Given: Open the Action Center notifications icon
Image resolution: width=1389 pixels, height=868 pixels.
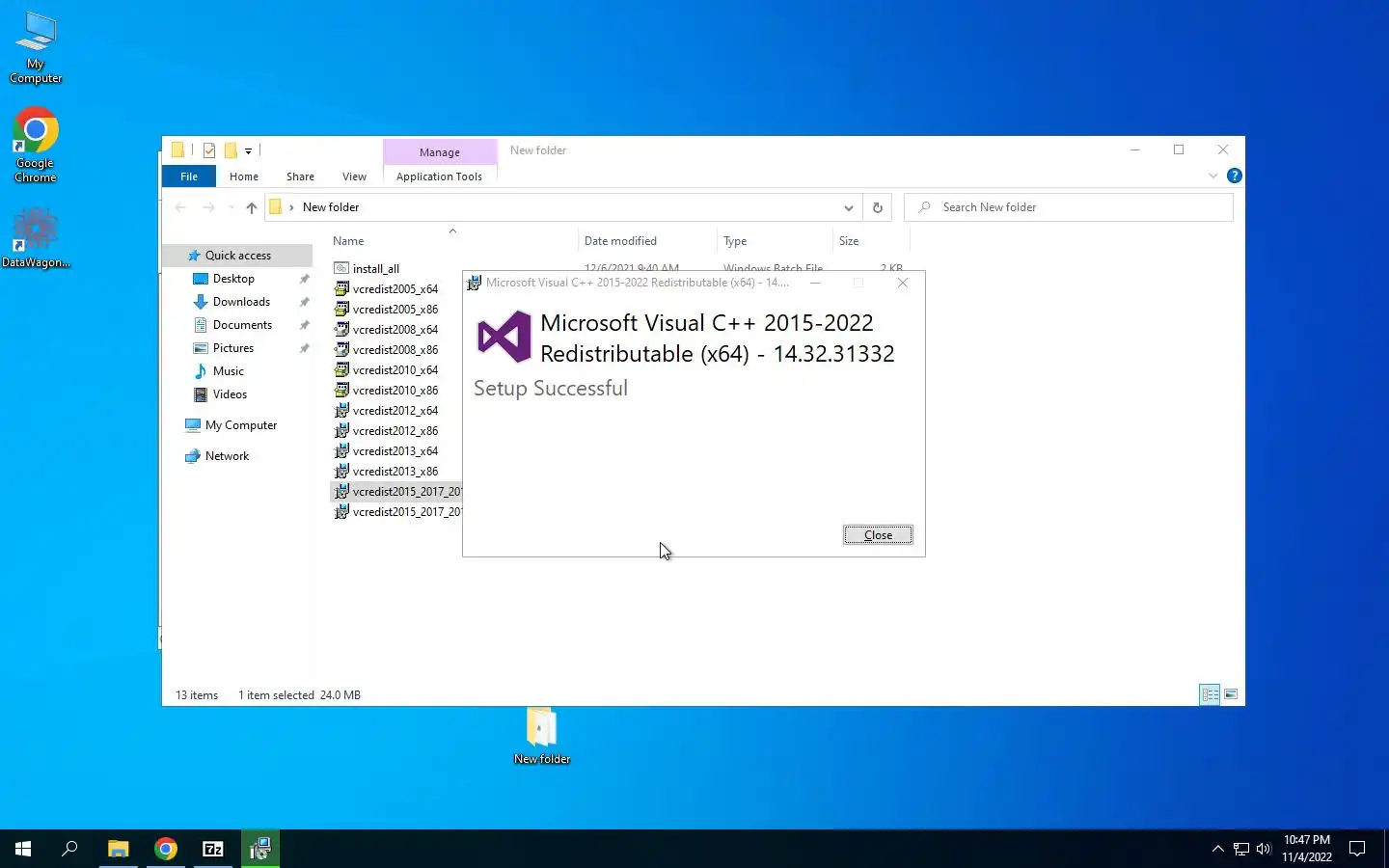Looking at the screenshot, I should (x=1357, y=849).
